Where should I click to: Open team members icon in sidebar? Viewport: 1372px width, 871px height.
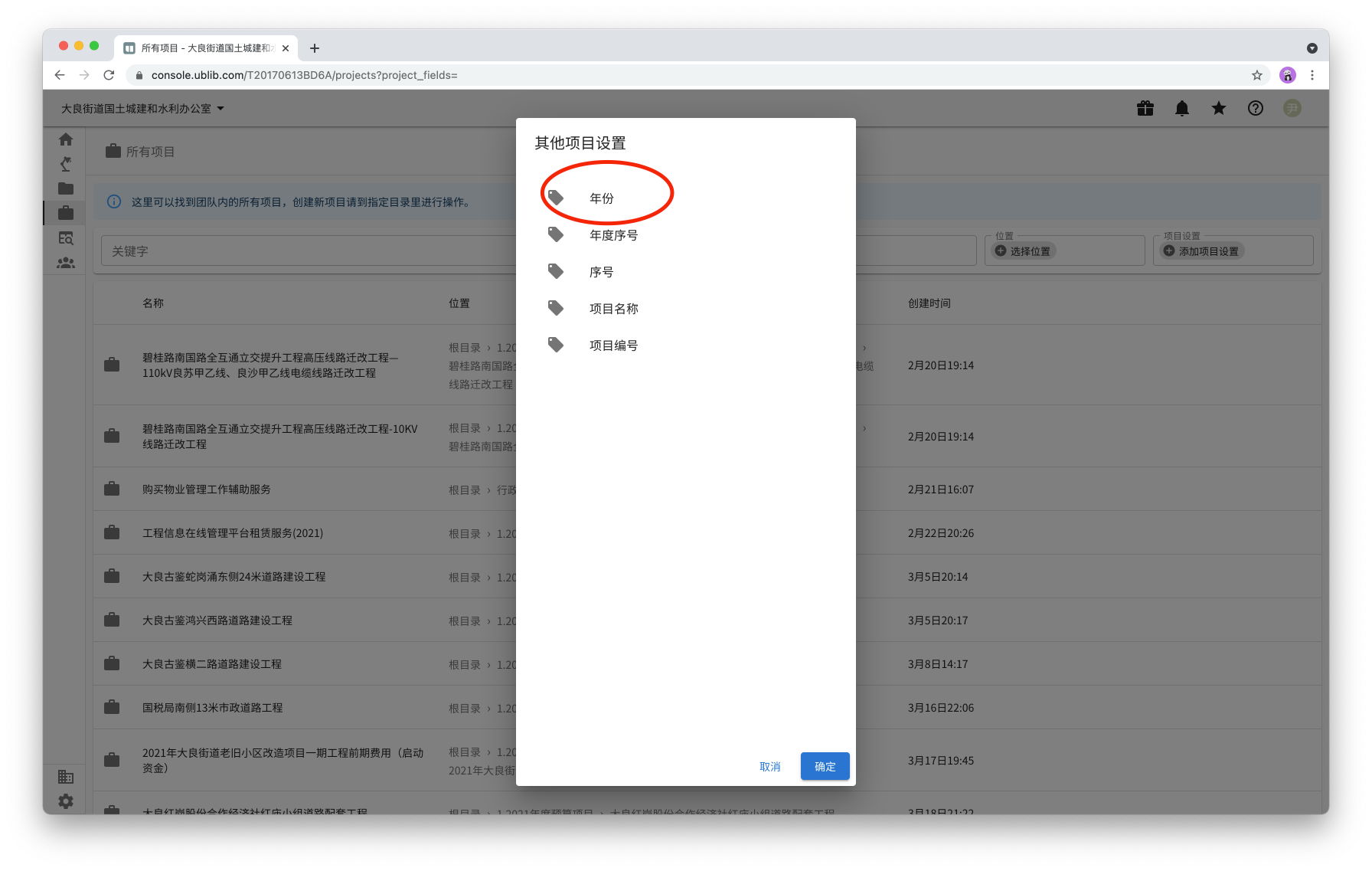point(66,263)
